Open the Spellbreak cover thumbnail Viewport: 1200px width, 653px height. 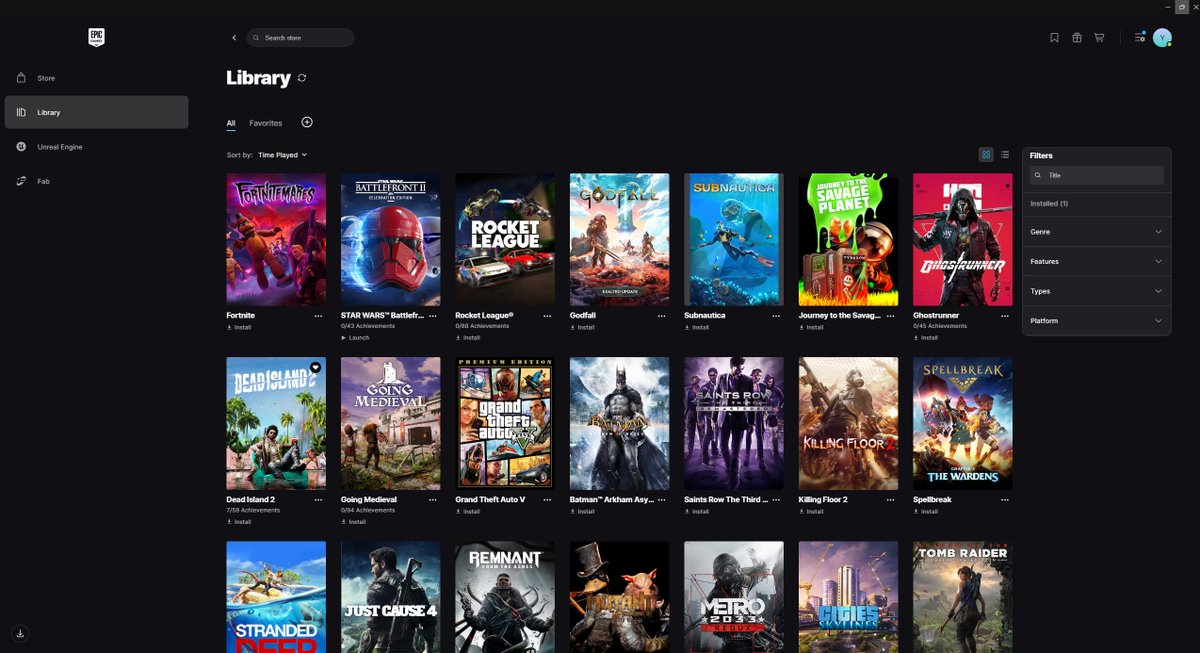[x=962, y=424]
